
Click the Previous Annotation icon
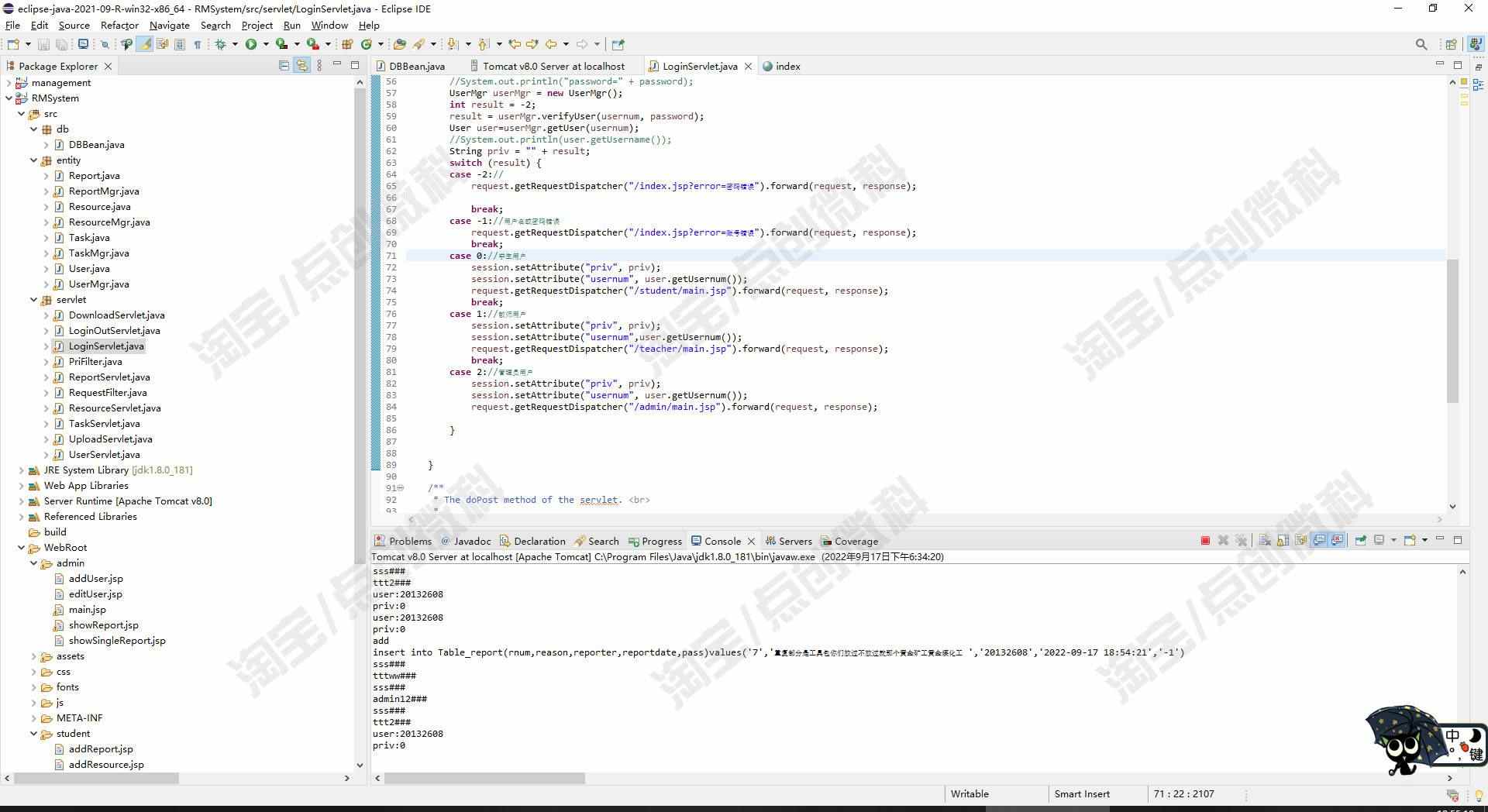[x=484, y=44]
